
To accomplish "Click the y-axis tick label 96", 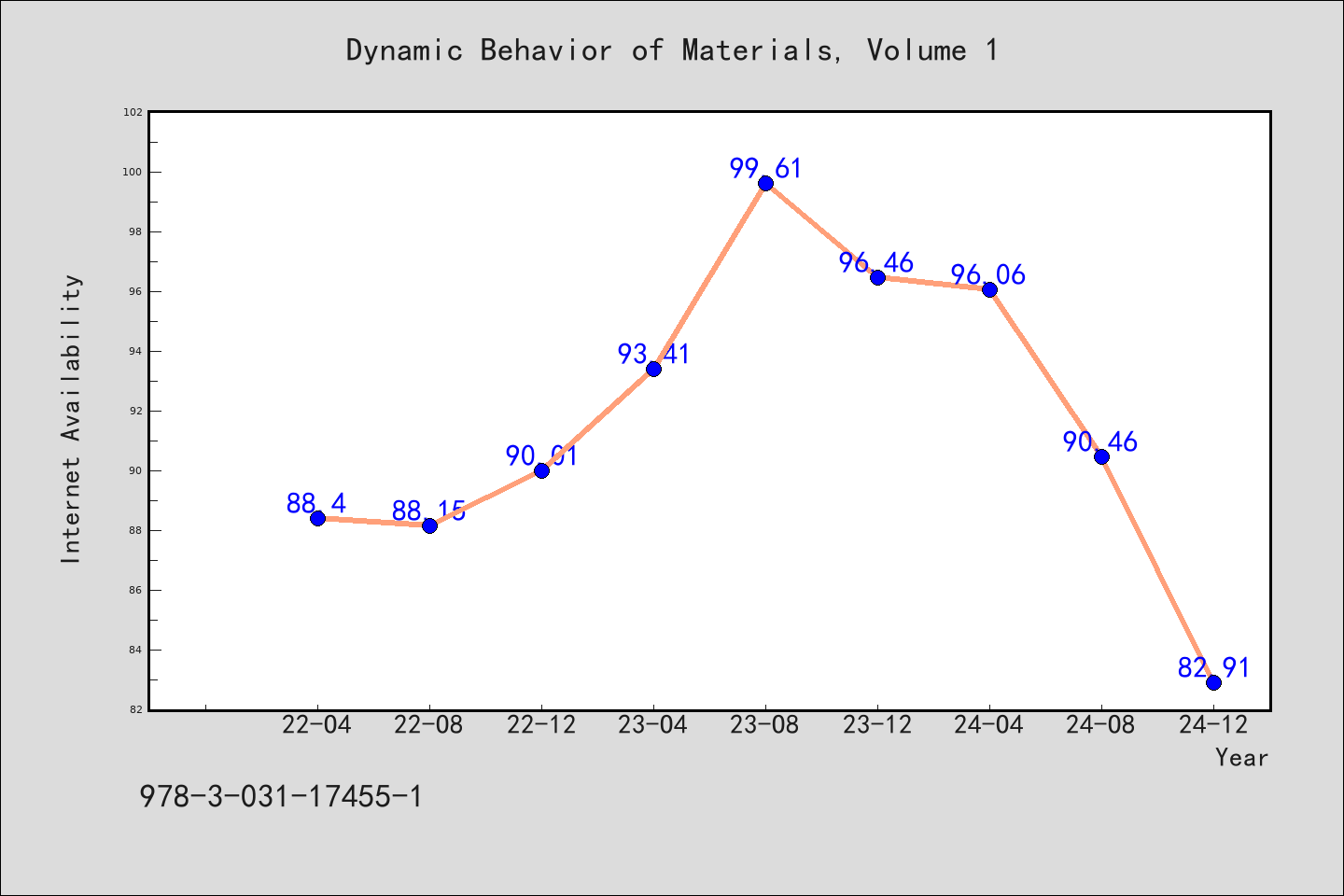I will 136,291.
